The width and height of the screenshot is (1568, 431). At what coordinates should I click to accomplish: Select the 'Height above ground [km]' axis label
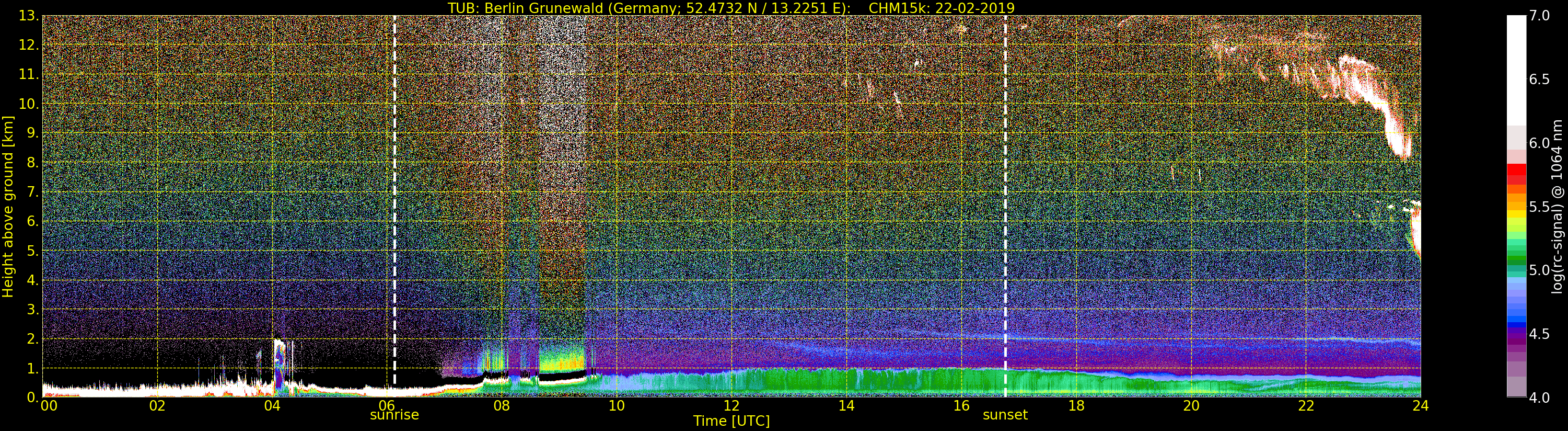point(8,207)
